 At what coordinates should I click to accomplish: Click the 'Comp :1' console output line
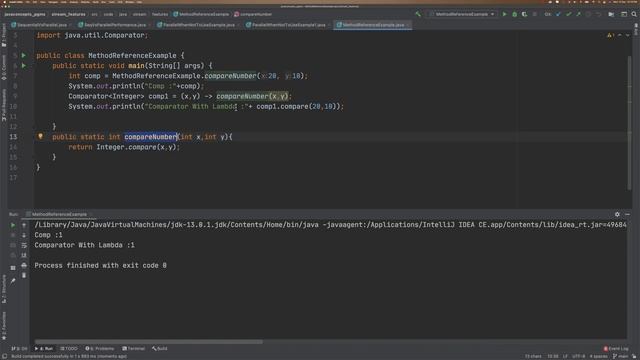coord(49,235)
